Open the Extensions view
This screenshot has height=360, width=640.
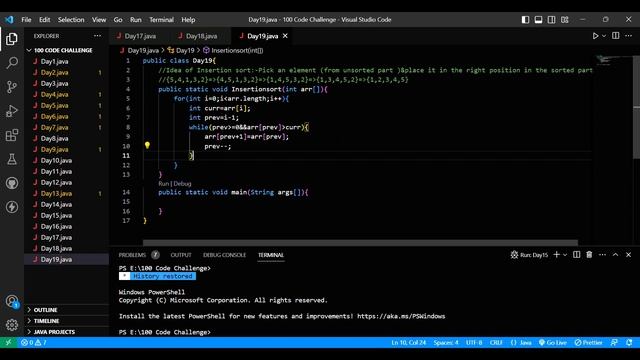point(12,135)
